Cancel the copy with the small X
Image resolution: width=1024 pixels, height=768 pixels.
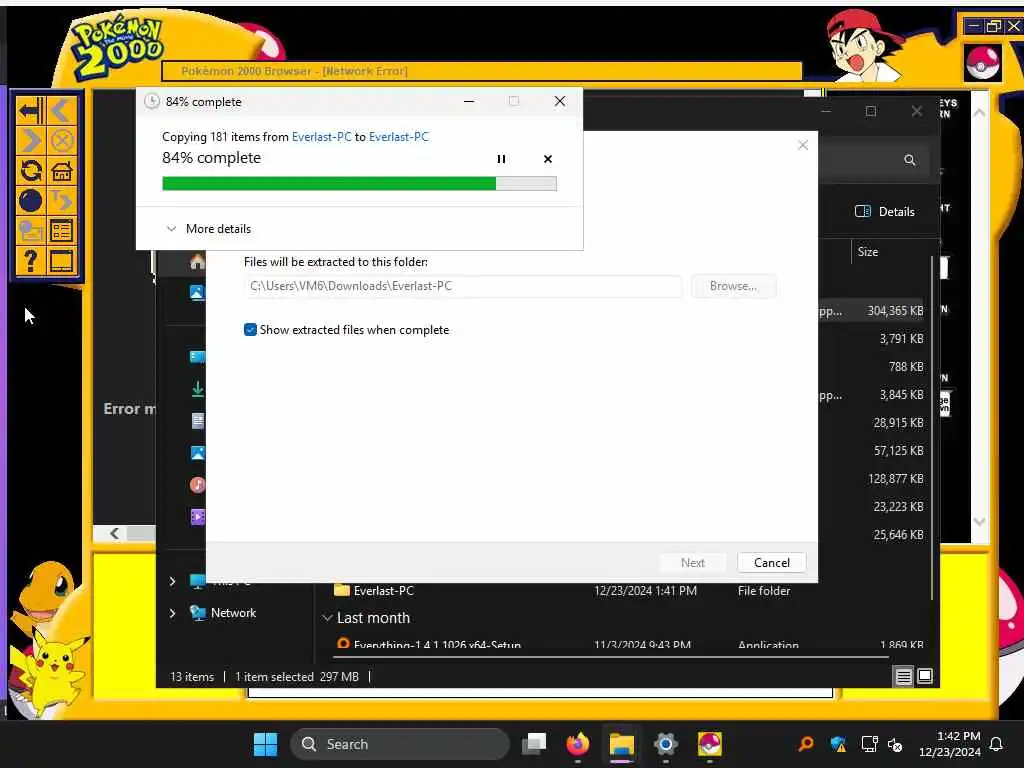click(548, 159)
